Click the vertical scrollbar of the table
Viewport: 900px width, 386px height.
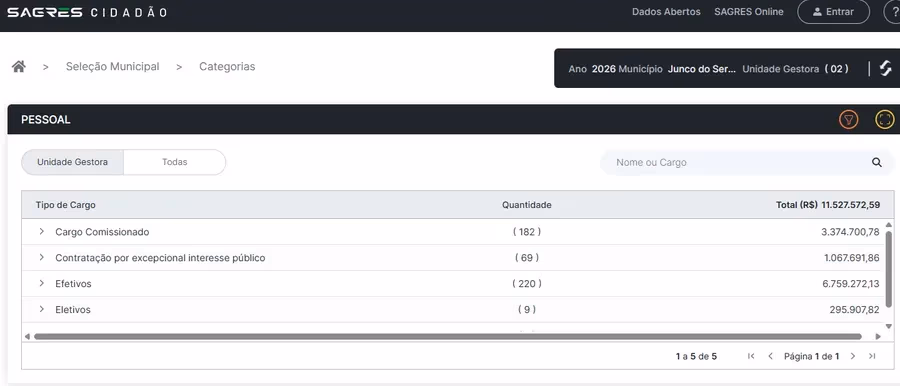point(889,270)
